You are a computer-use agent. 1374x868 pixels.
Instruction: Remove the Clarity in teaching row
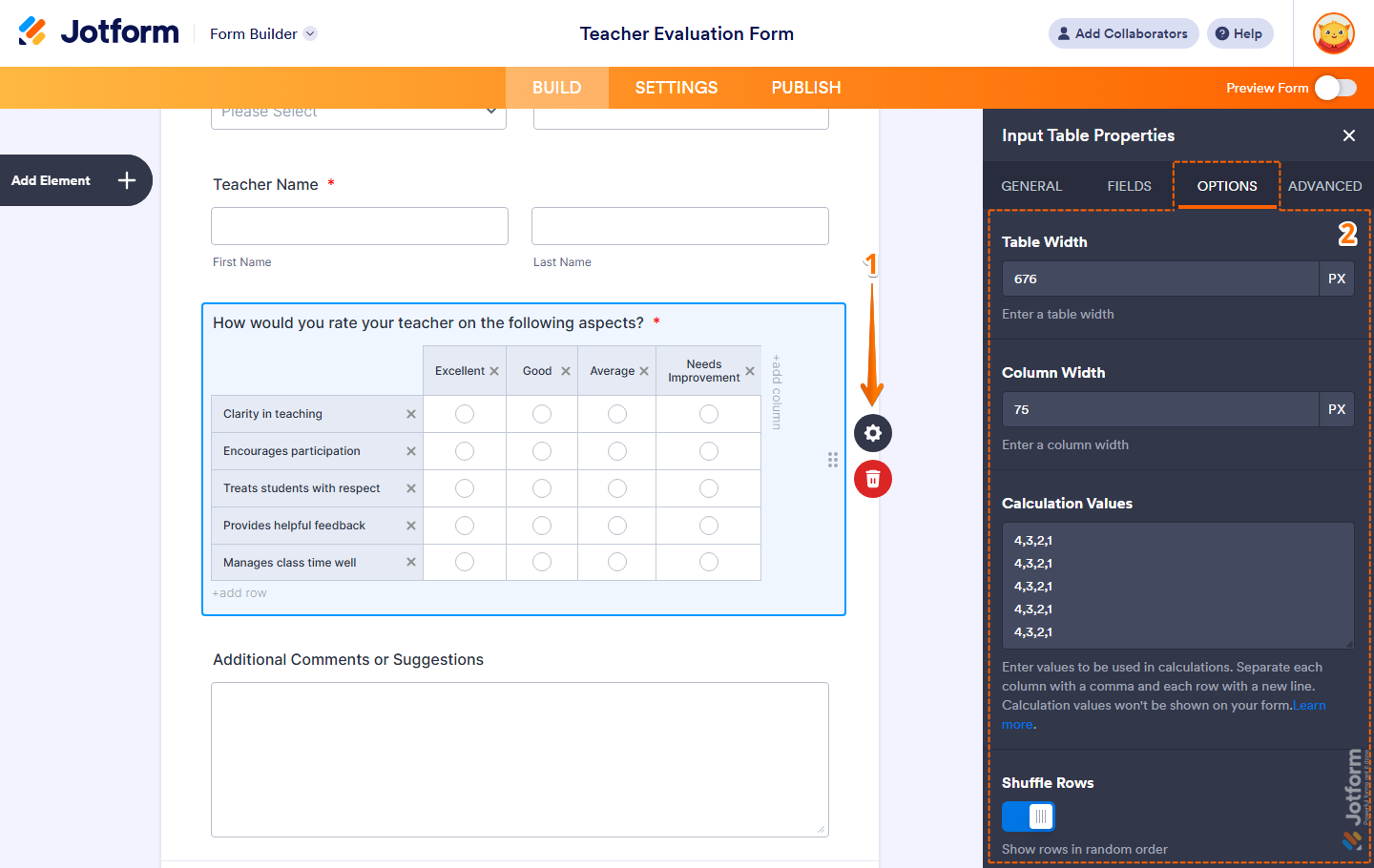click(x=411, y=414)
